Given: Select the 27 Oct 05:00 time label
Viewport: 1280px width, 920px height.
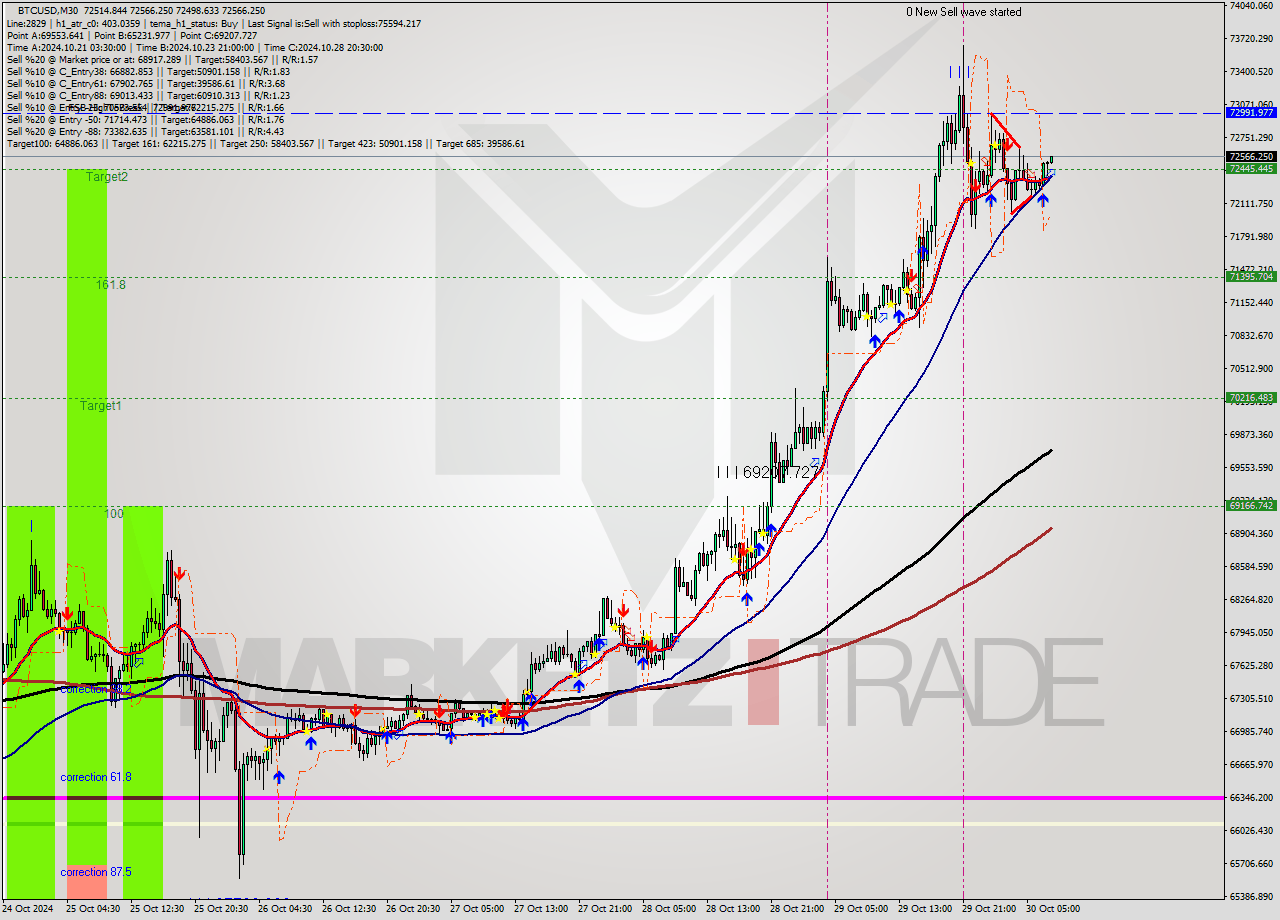Looking at the screenshot, I should tap(476, 909).
